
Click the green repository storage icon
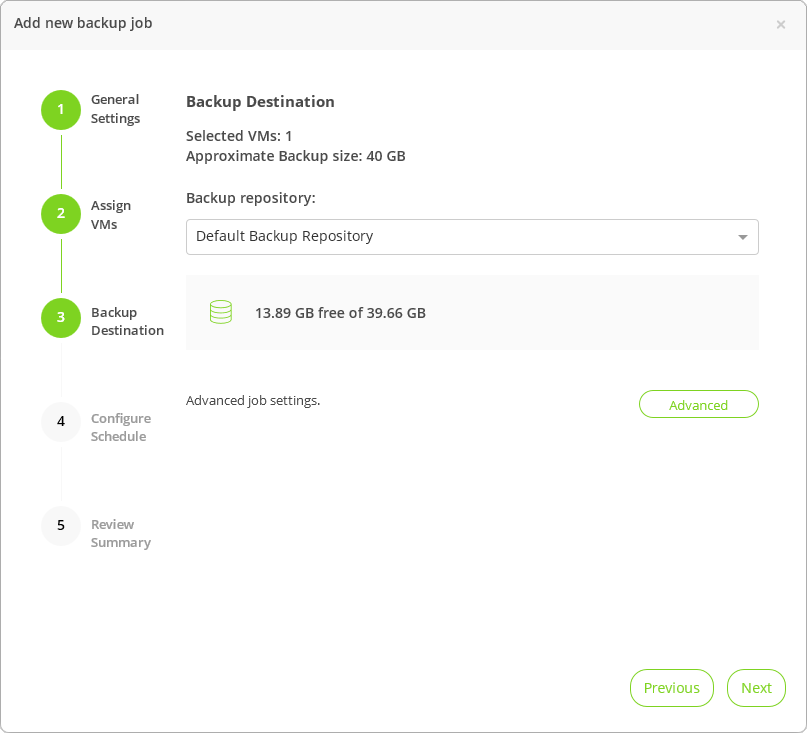coord(221,312)
